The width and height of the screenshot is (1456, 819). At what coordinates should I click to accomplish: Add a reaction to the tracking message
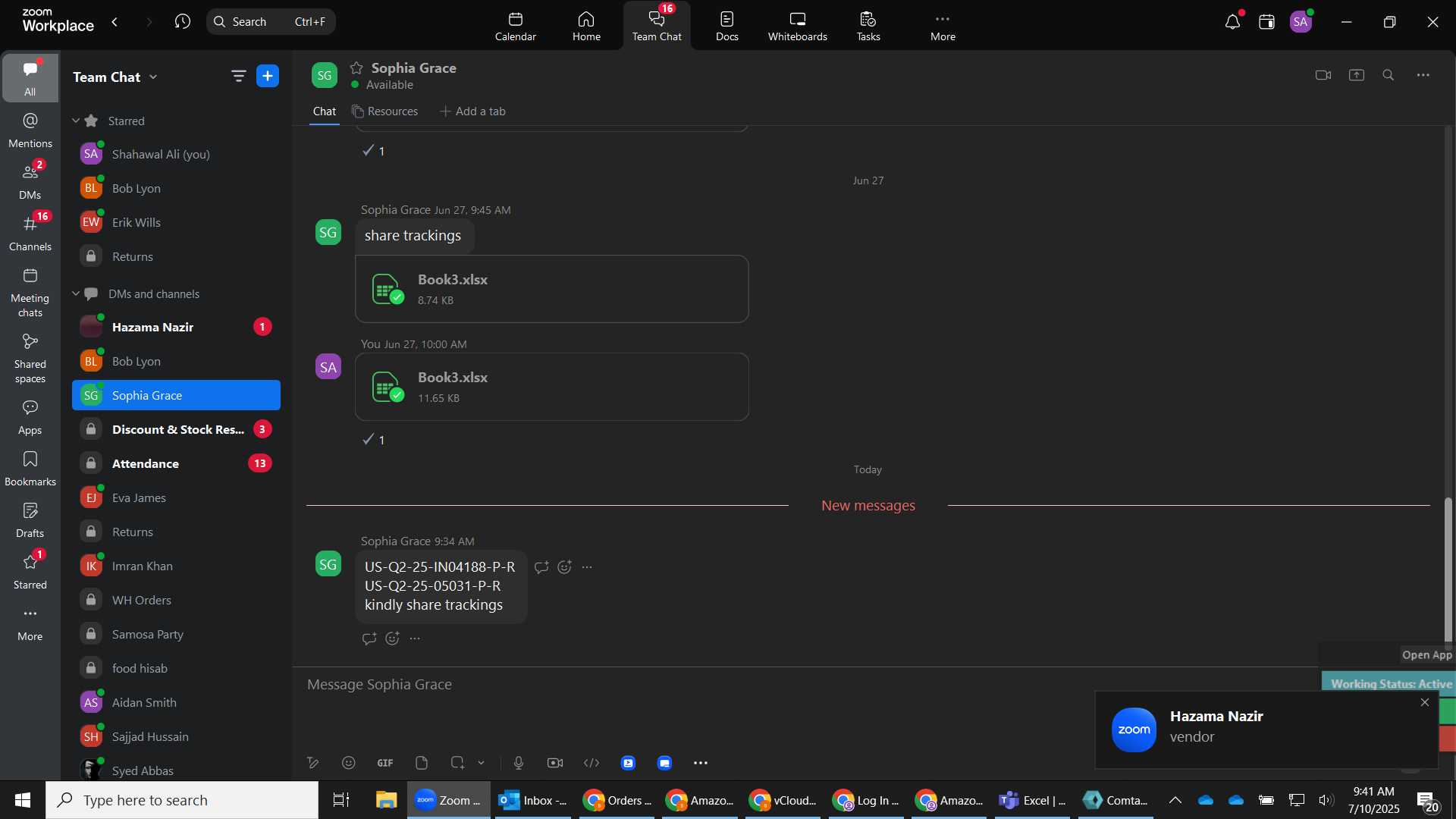tap(564, 567)
